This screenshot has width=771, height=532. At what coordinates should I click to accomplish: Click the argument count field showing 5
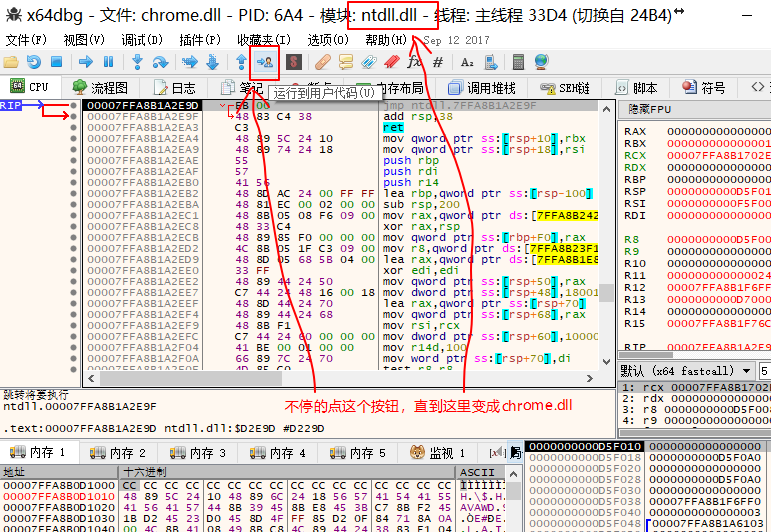point(765,371)
